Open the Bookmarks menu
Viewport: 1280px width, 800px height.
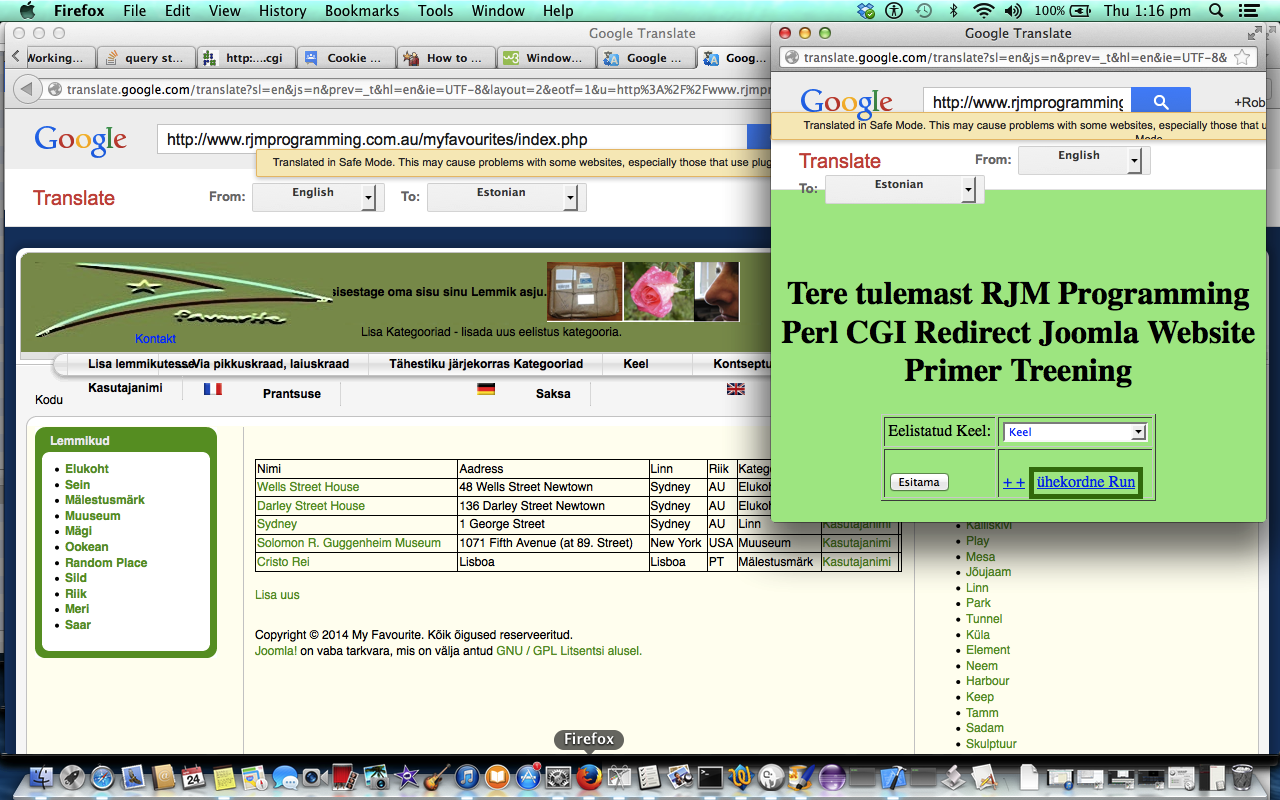tap(362, 11)
